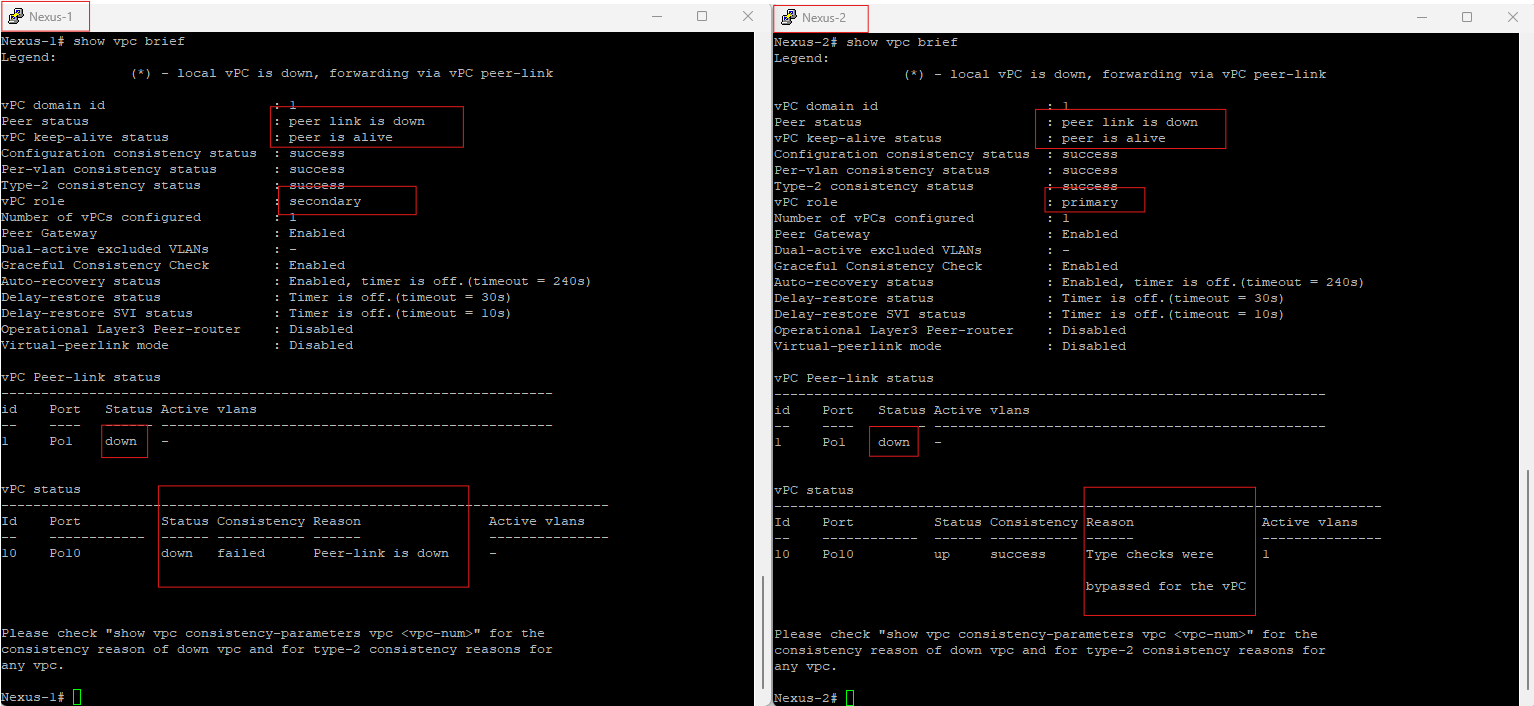Click 'Virtual-peerlink mode' Disabled value in Nexus-1
The width and height of the screenshot is (1534, 706).
pos(321,345)
